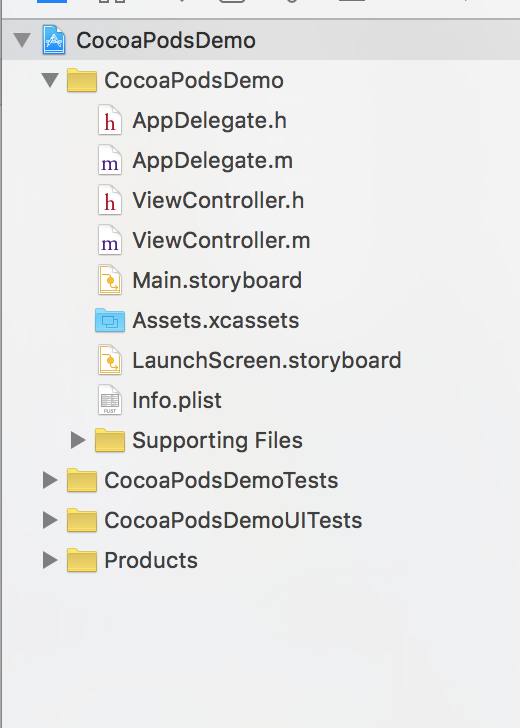The image size is (520, 728).
Task: Click the yellow CocoaPodsDemo group folder icon
Action: click(x=82, y=80)
